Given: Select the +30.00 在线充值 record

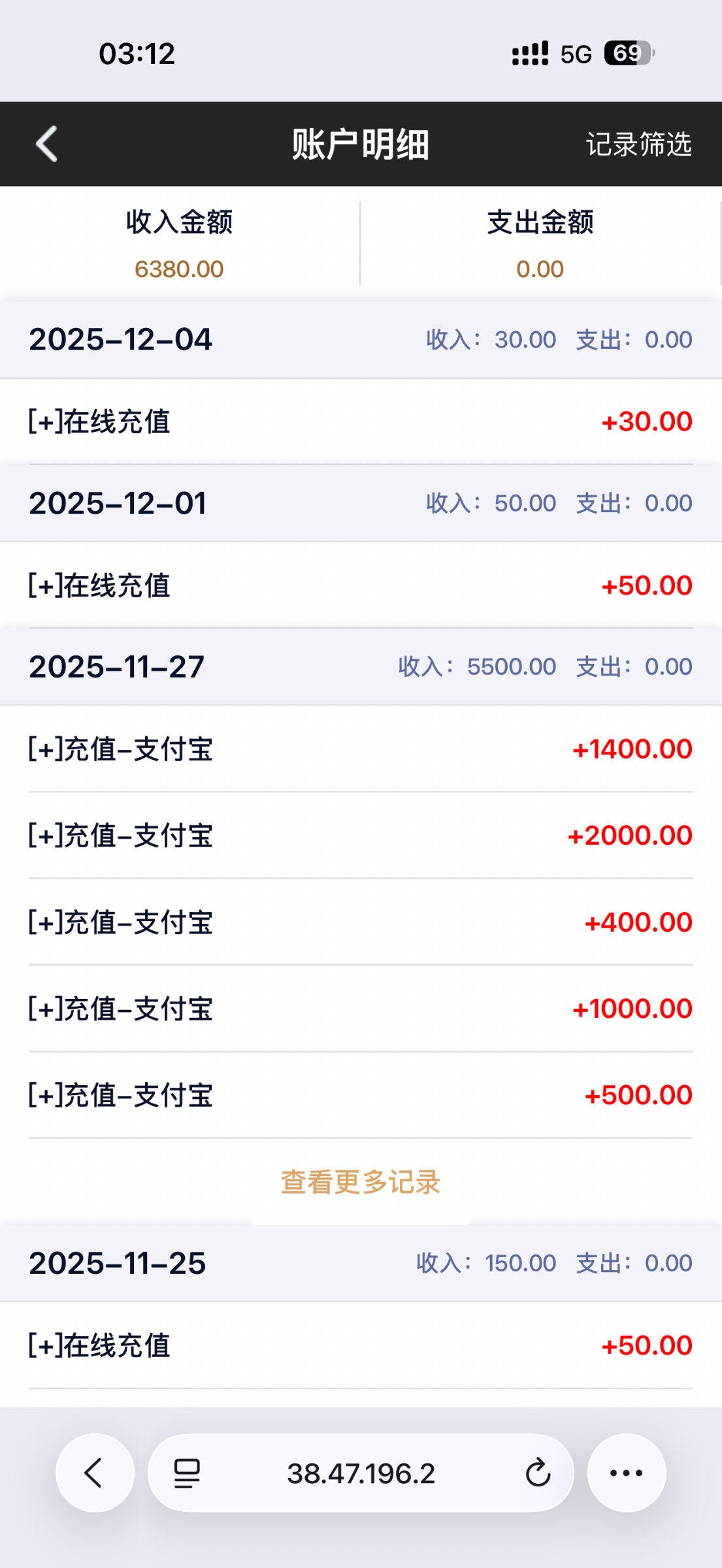Looking at the screenshot, I should click(x=361, y=421).
